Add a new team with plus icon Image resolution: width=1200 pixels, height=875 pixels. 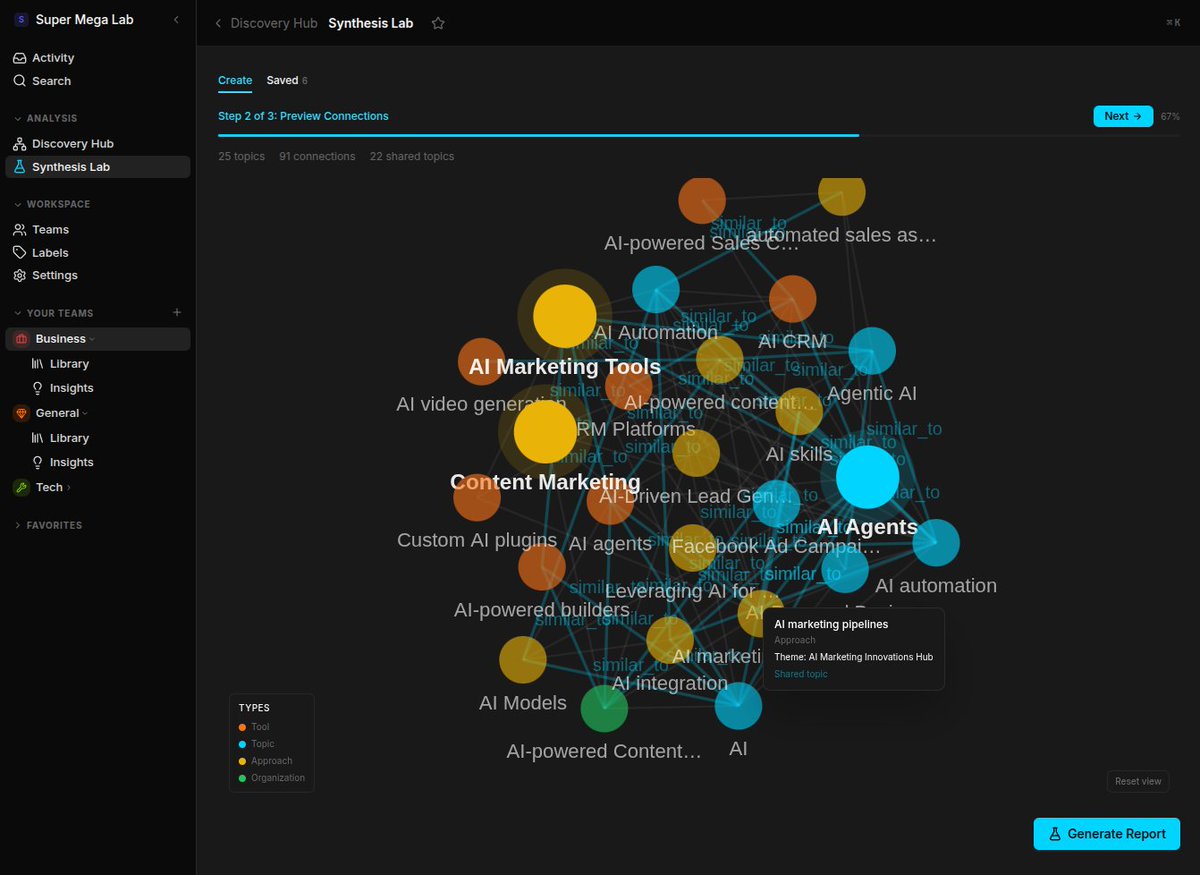(x=177, y=313)
